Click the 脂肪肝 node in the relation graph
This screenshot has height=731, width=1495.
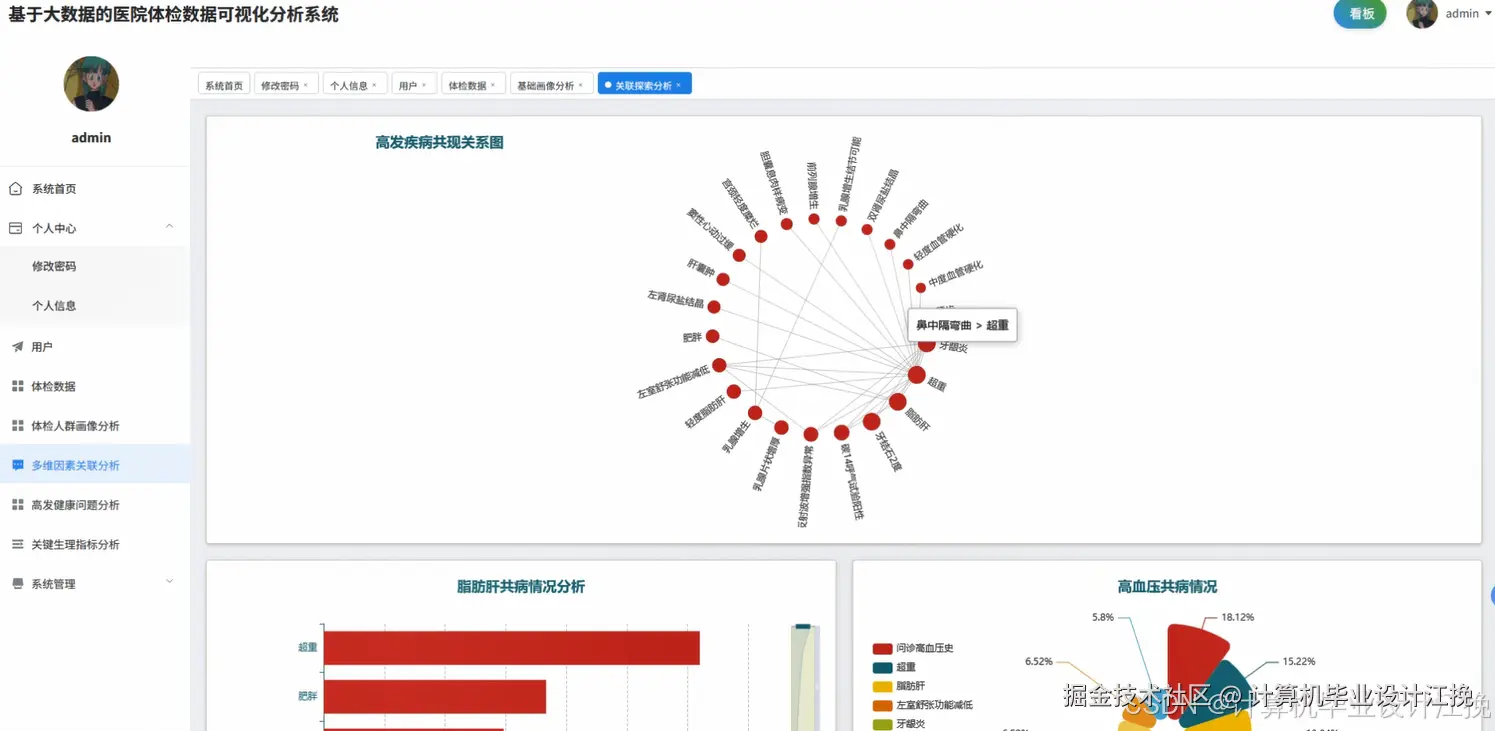(898, 402)
